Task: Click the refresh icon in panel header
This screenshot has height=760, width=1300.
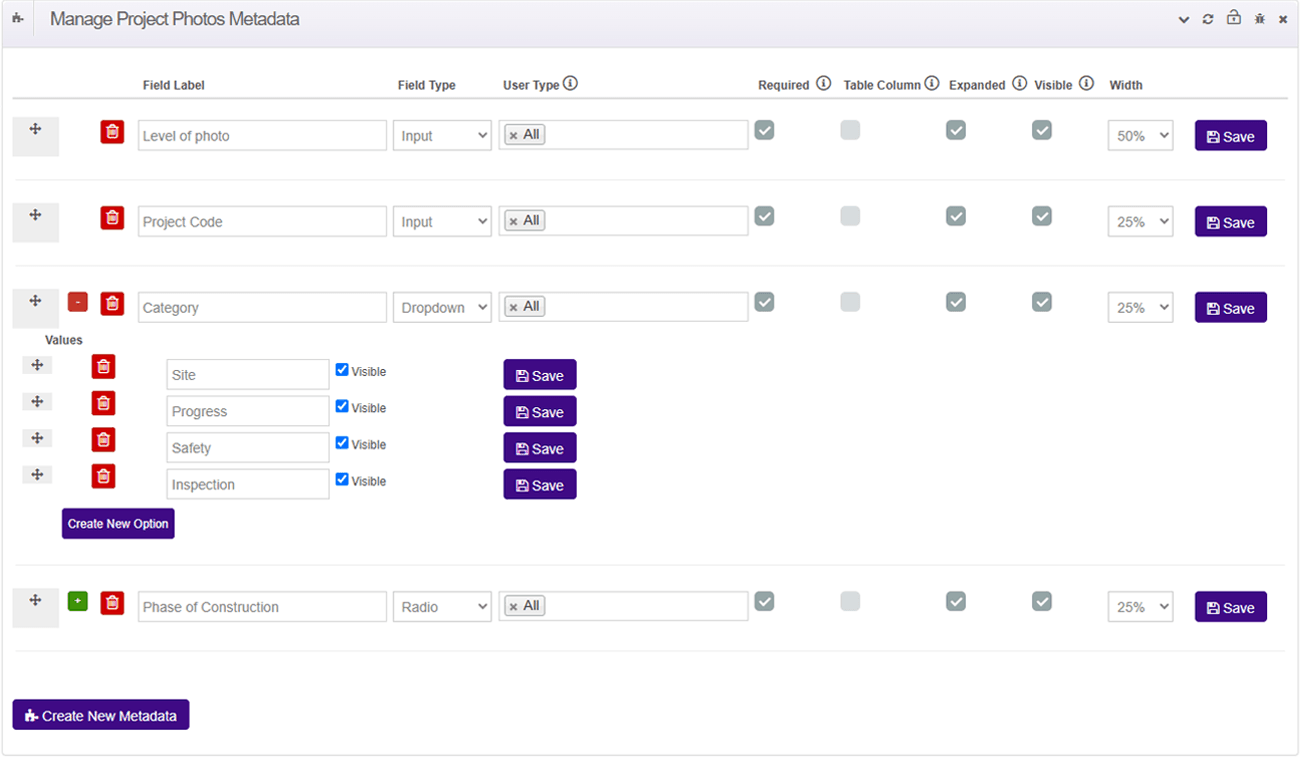Action: [1208, 19]
